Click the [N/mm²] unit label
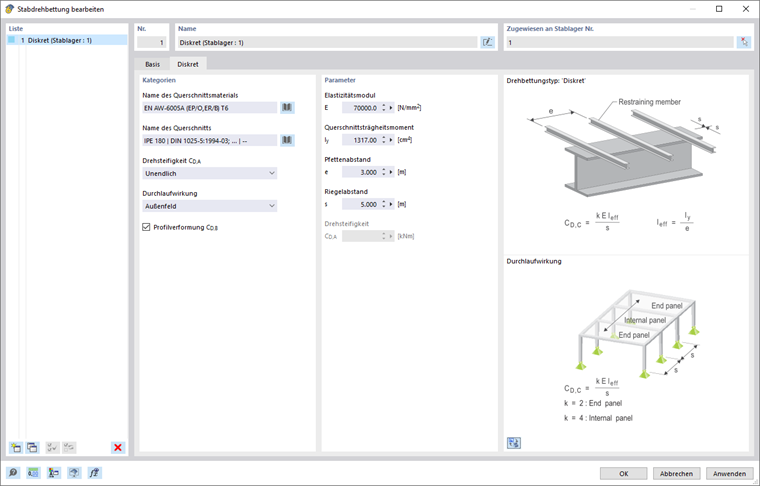Viewport: 760px width, 486px height. click(409, 108)
